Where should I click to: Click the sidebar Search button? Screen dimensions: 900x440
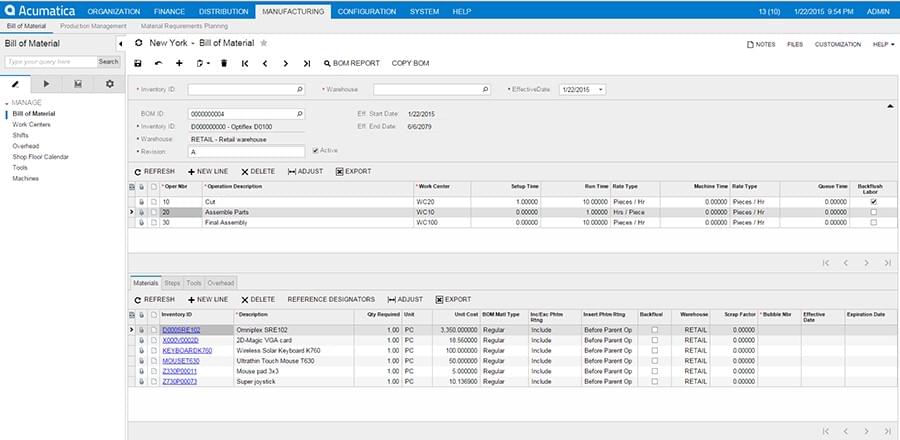(108, 61)
